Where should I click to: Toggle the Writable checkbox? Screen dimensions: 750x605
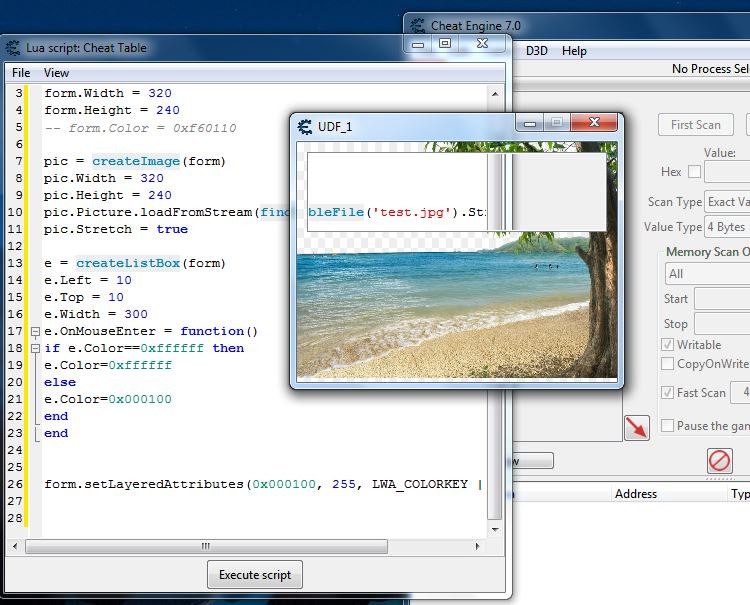668,345
